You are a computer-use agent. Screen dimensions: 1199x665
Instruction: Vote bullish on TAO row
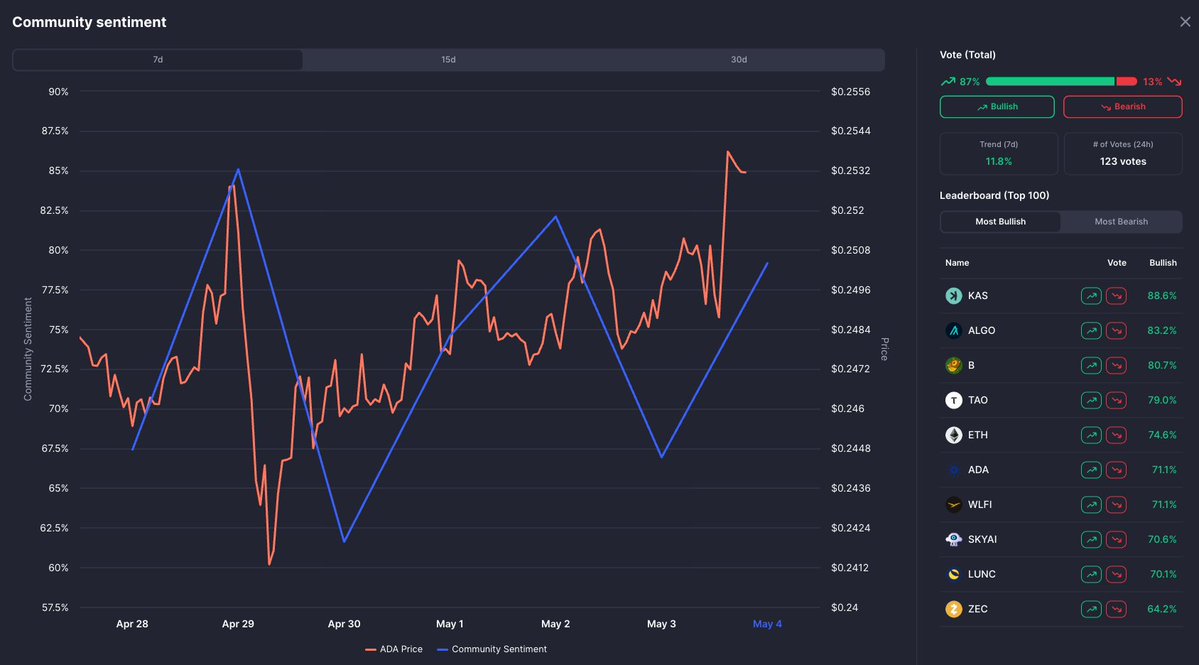pos(1091,400)
